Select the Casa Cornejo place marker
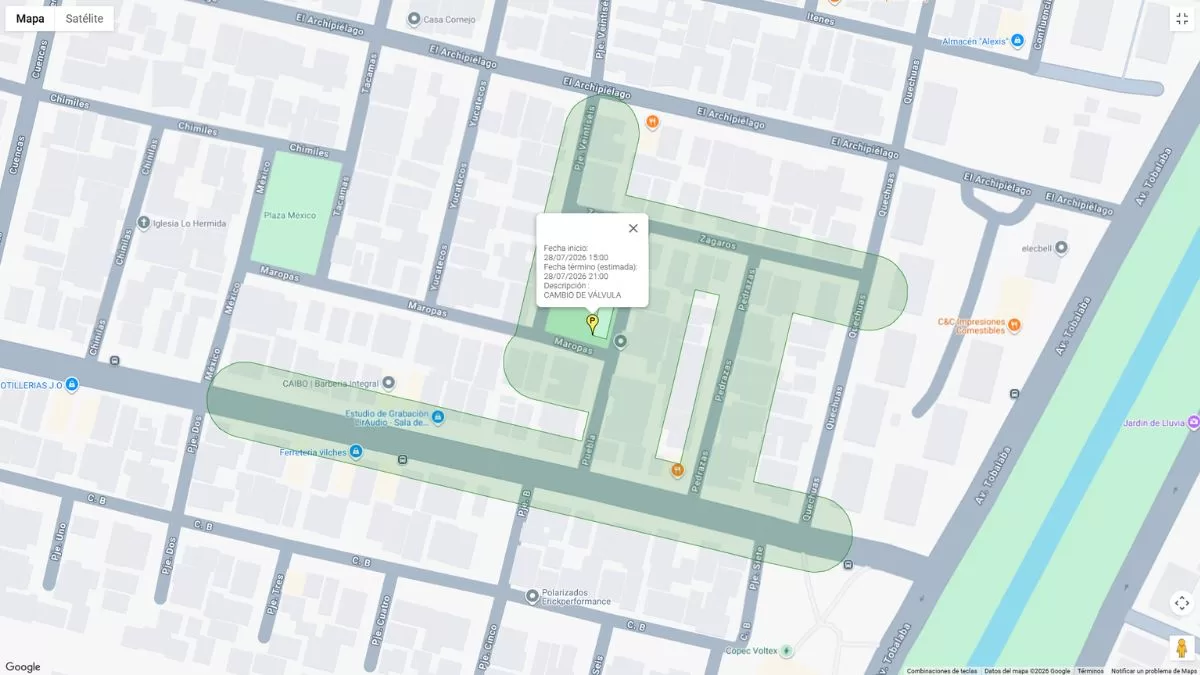The width and height of the screenshot is (1200, 675). coord(414,19)
